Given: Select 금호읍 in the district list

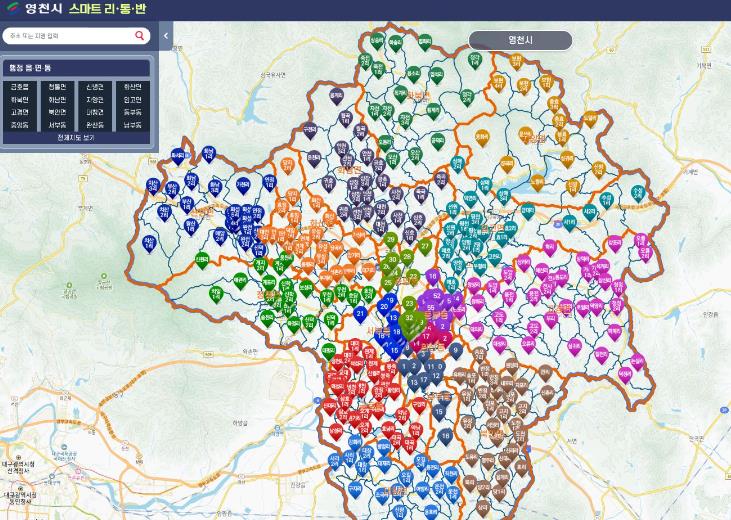Looking at the screenshot, I should coord(20,87).
